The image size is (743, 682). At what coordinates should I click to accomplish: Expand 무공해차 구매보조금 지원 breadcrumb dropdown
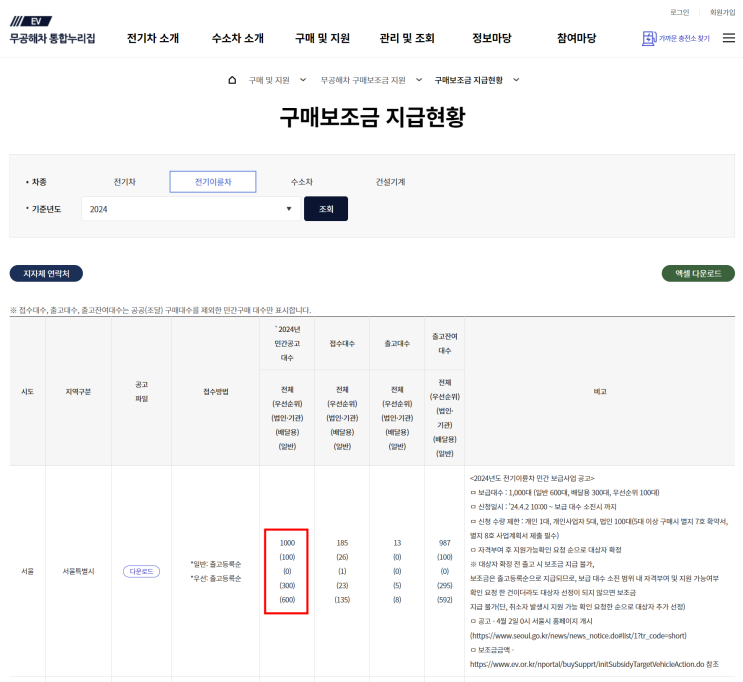click(419, 80)
